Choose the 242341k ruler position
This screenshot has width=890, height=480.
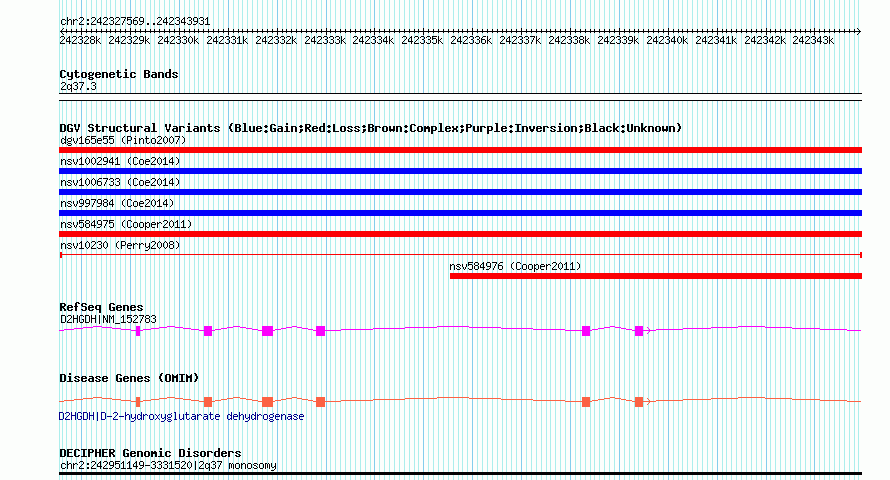(x=716, y=40)
